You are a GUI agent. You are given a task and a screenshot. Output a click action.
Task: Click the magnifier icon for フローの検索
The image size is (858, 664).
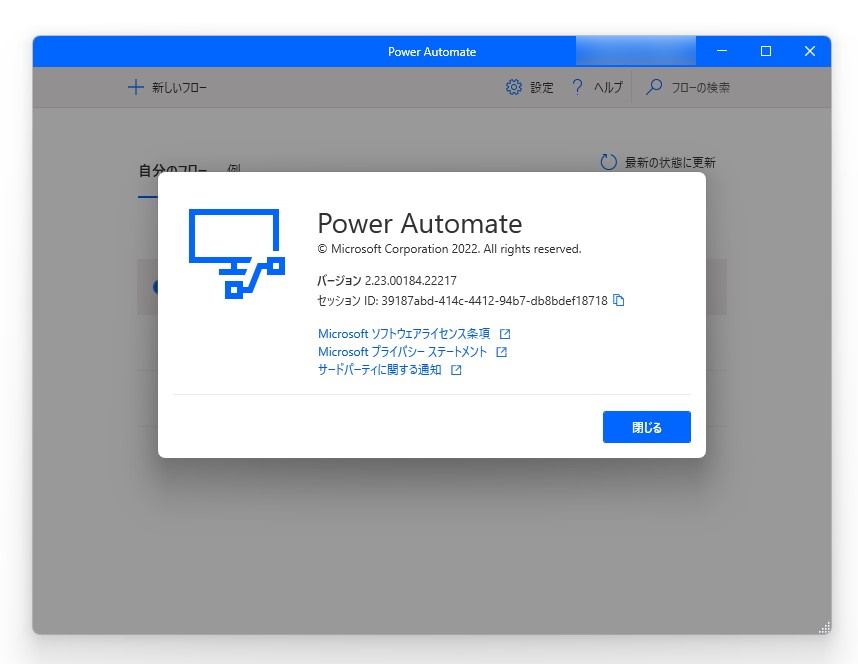click(x=654, y=87)
